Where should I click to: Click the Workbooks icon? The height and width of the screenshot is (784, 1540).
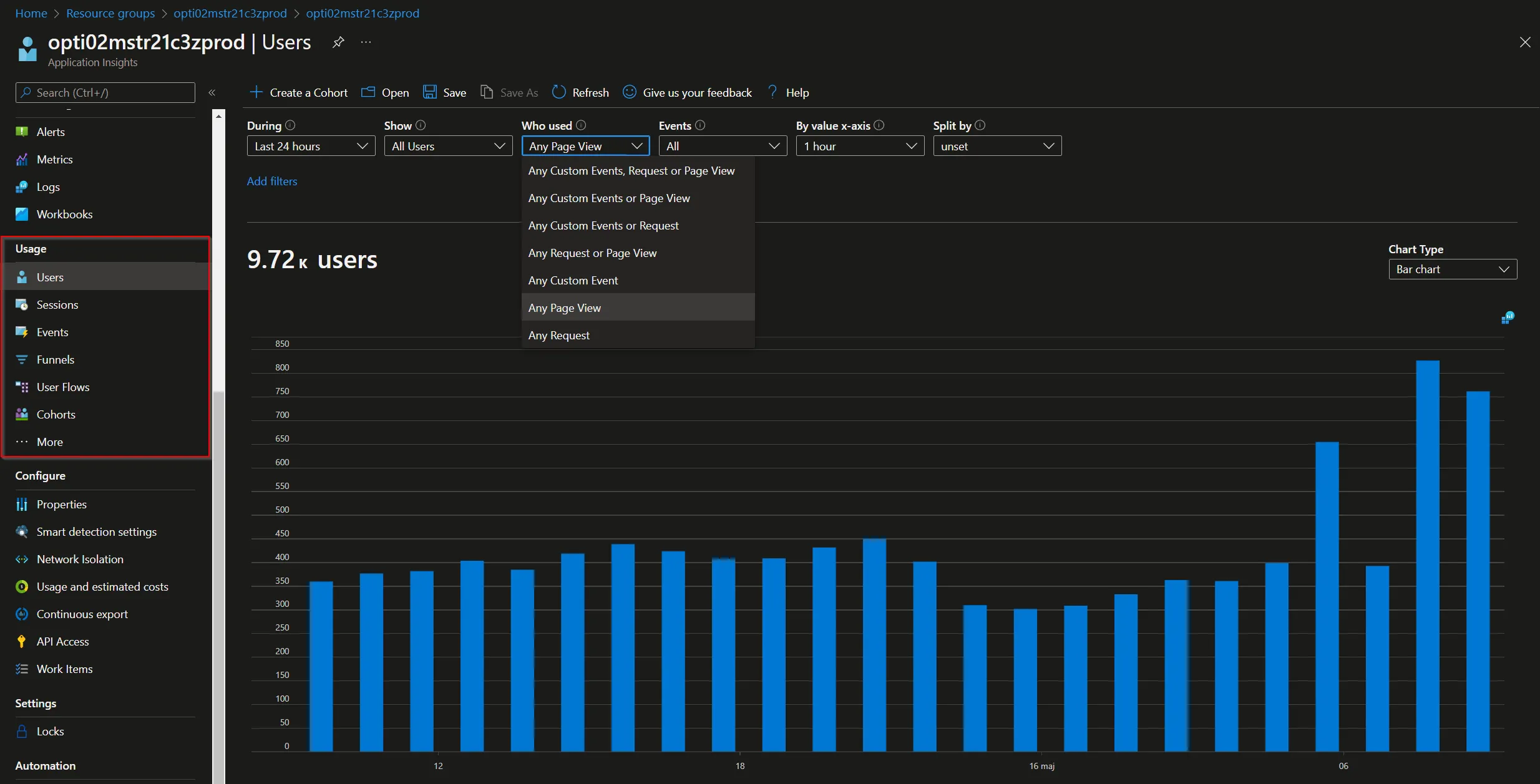tap(22, 214)
